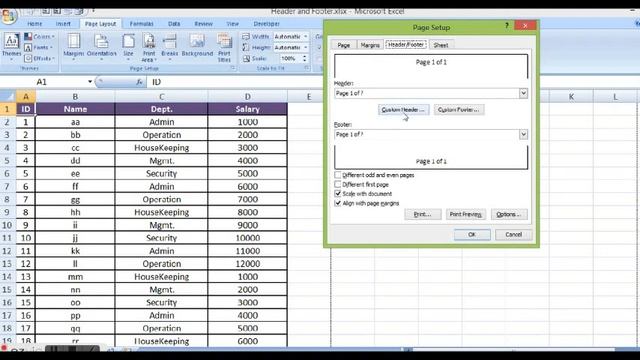Viewport: 640px width, 360px height.
Task: Select column C header
Action: pyautogui.click(x=162, y=97)
